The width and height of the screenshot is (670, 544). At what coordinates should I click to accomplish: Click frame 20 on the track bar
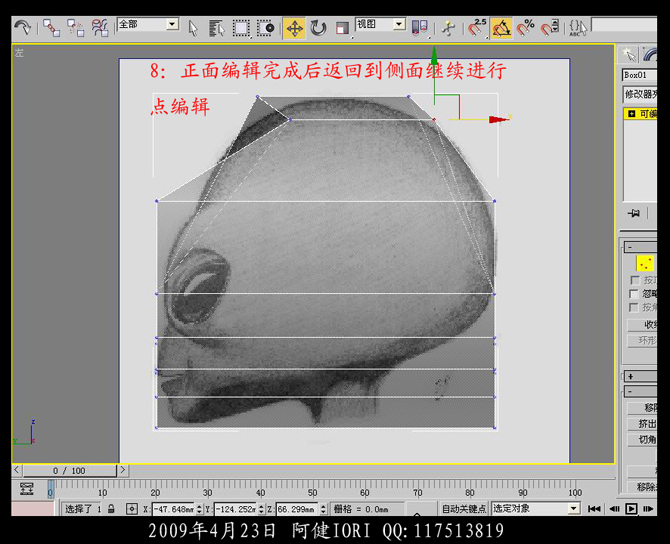pos(155,492)
